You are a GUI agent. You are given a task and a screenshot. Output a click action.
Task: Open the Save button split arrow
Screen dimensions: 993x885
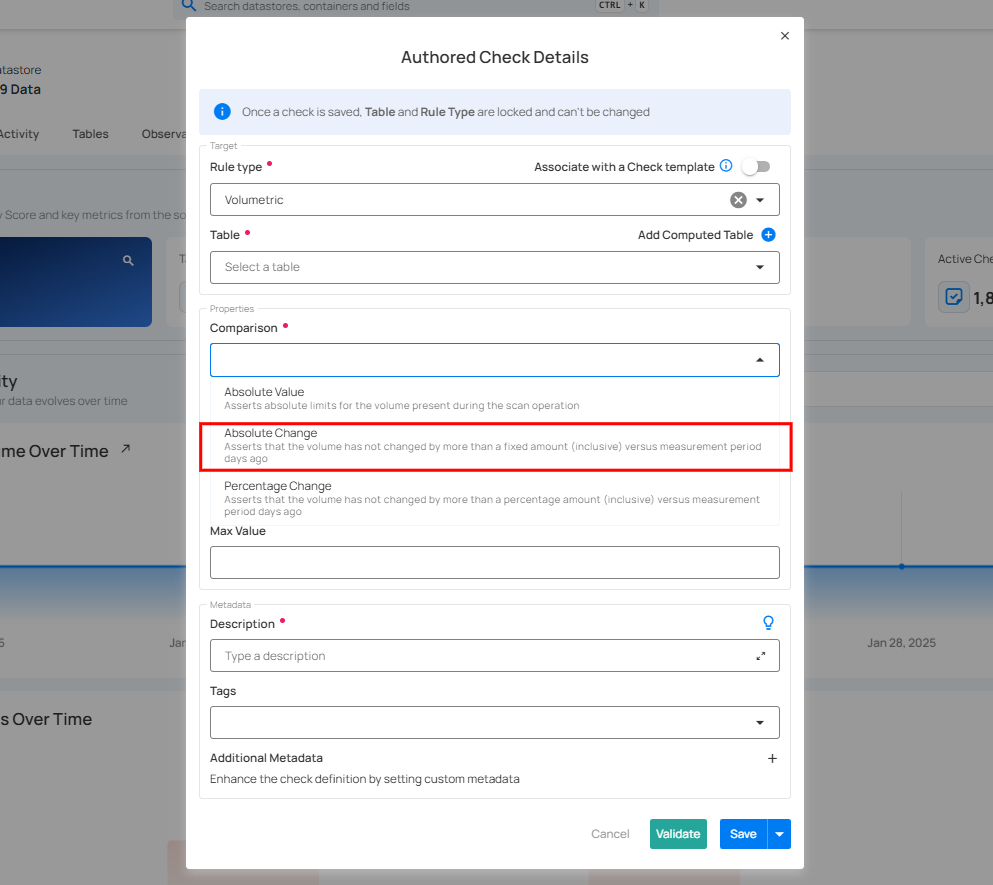(x=779, y=834)
